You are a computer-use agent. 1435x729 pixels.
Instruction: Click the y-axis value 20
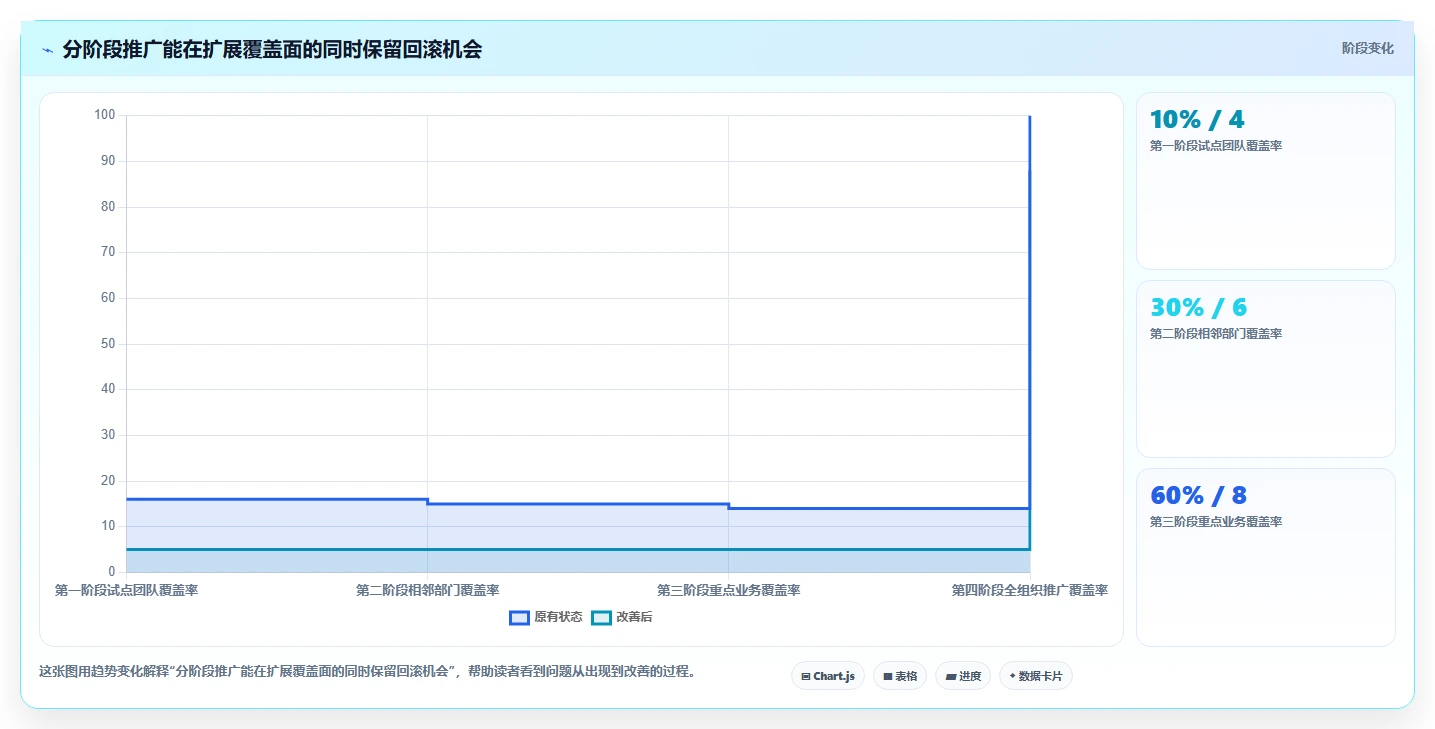click(x=108, y=481)
